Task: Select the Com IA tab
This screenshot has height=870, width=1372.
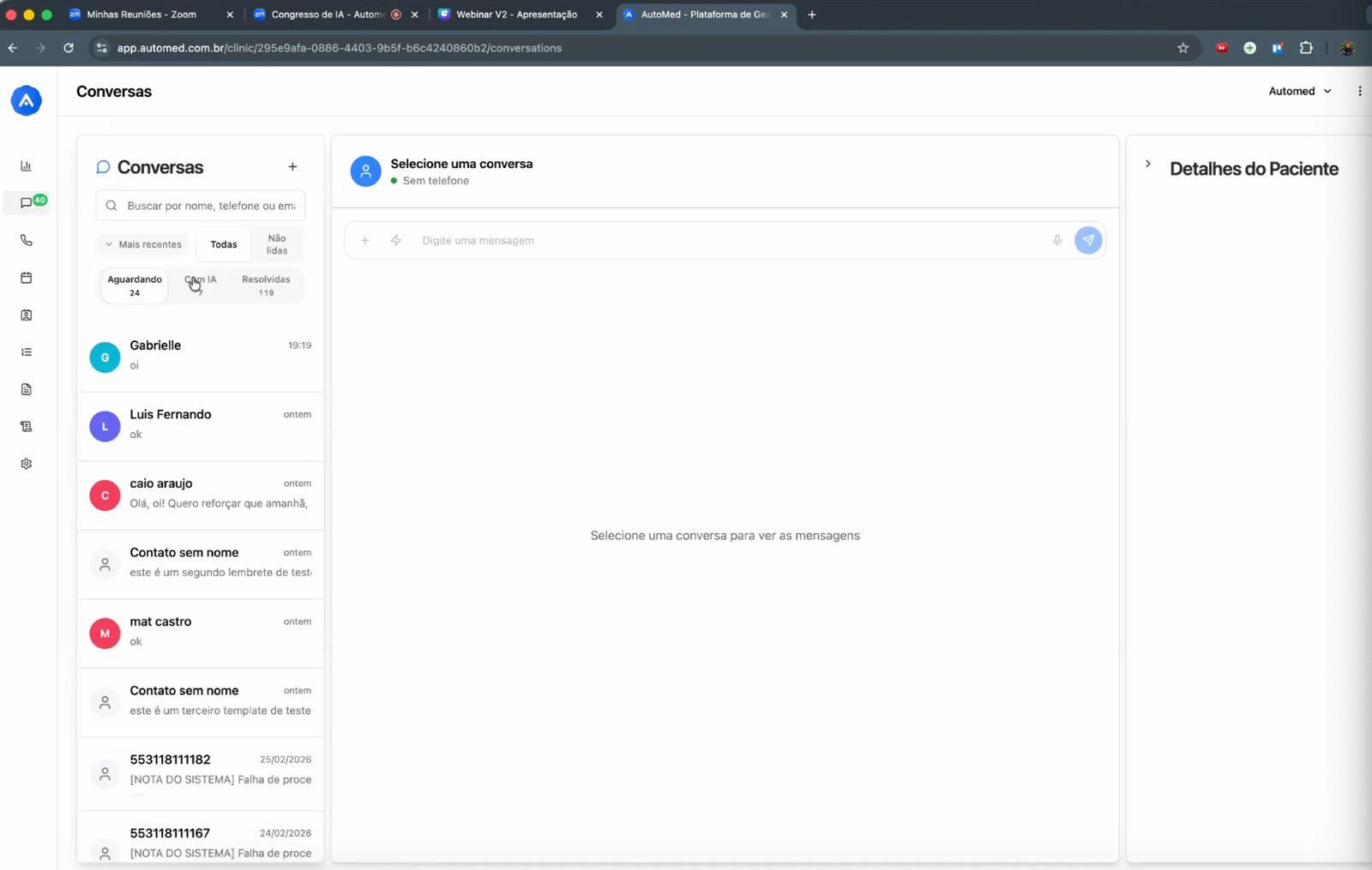Action: (x=201, y=285)
